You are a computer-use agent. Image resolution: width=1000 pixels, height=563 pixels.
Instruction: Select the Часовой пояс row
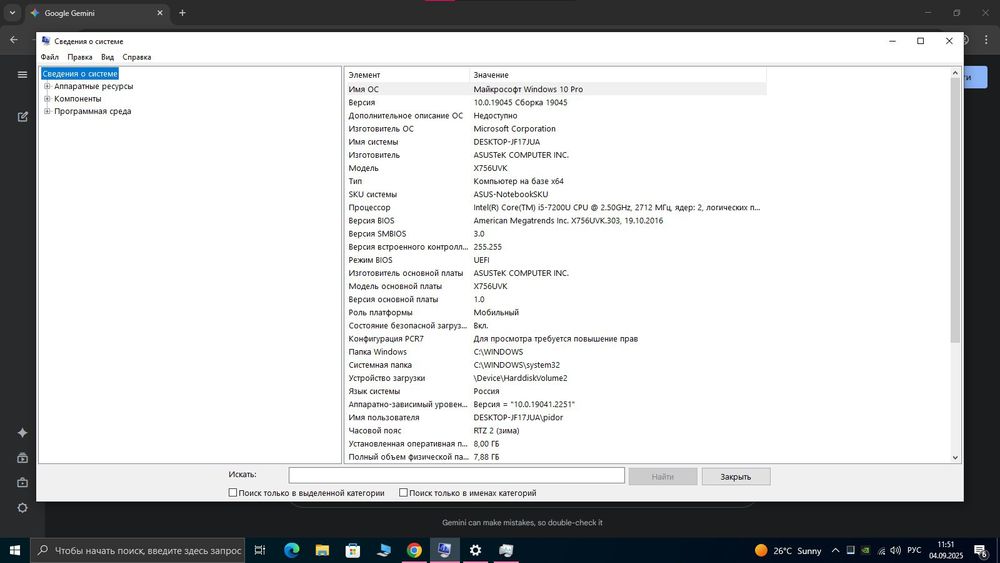555,430
